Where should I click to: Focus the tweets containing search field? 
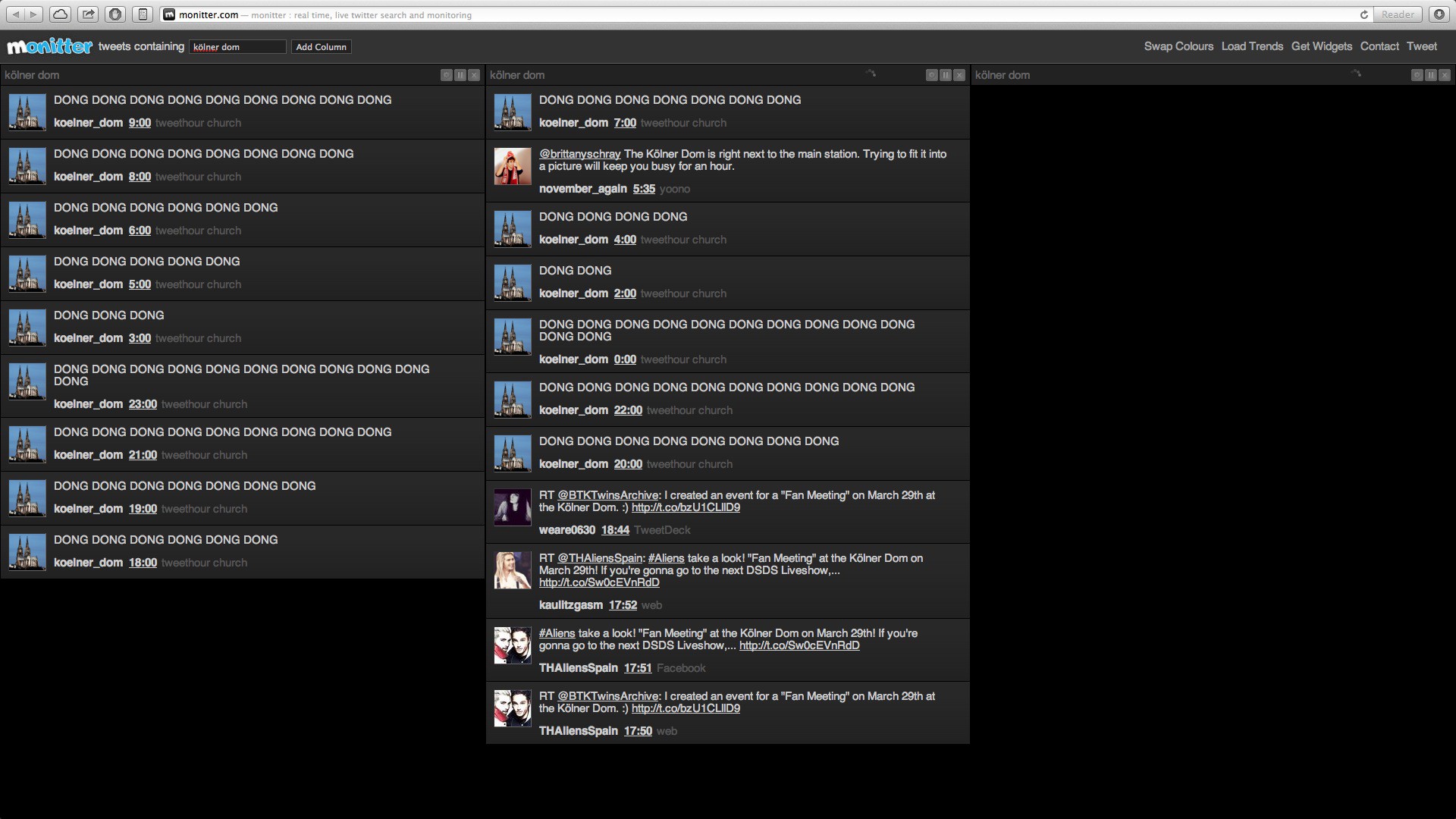pos(237,47)
